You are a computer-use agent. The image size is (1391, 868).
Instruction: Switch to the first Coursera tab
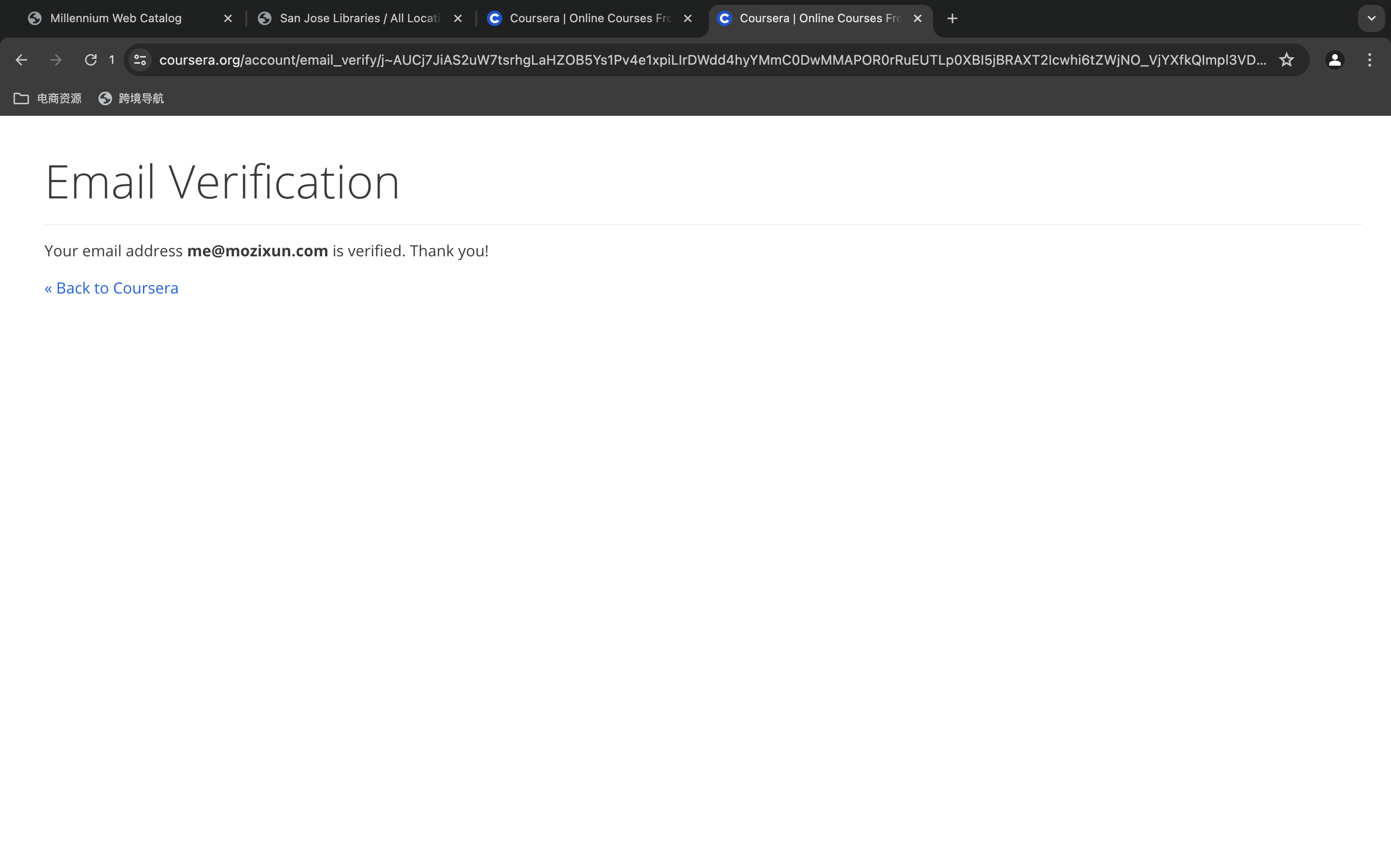[x=590, y=18]
